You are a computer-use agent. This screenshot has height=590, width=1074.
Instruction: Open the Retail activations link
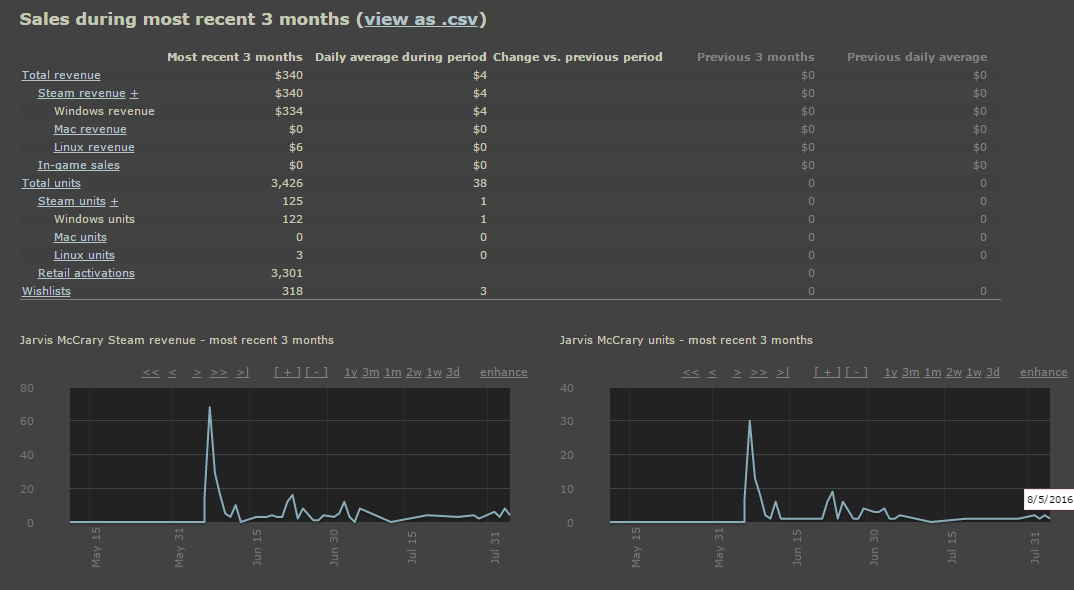click(x=86, y=273)
